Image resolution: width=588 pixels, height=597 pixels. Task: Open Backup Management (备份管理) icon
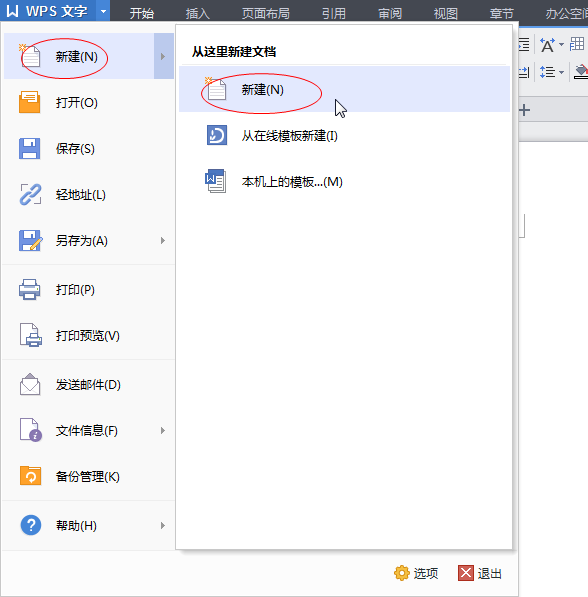(30, 476)
